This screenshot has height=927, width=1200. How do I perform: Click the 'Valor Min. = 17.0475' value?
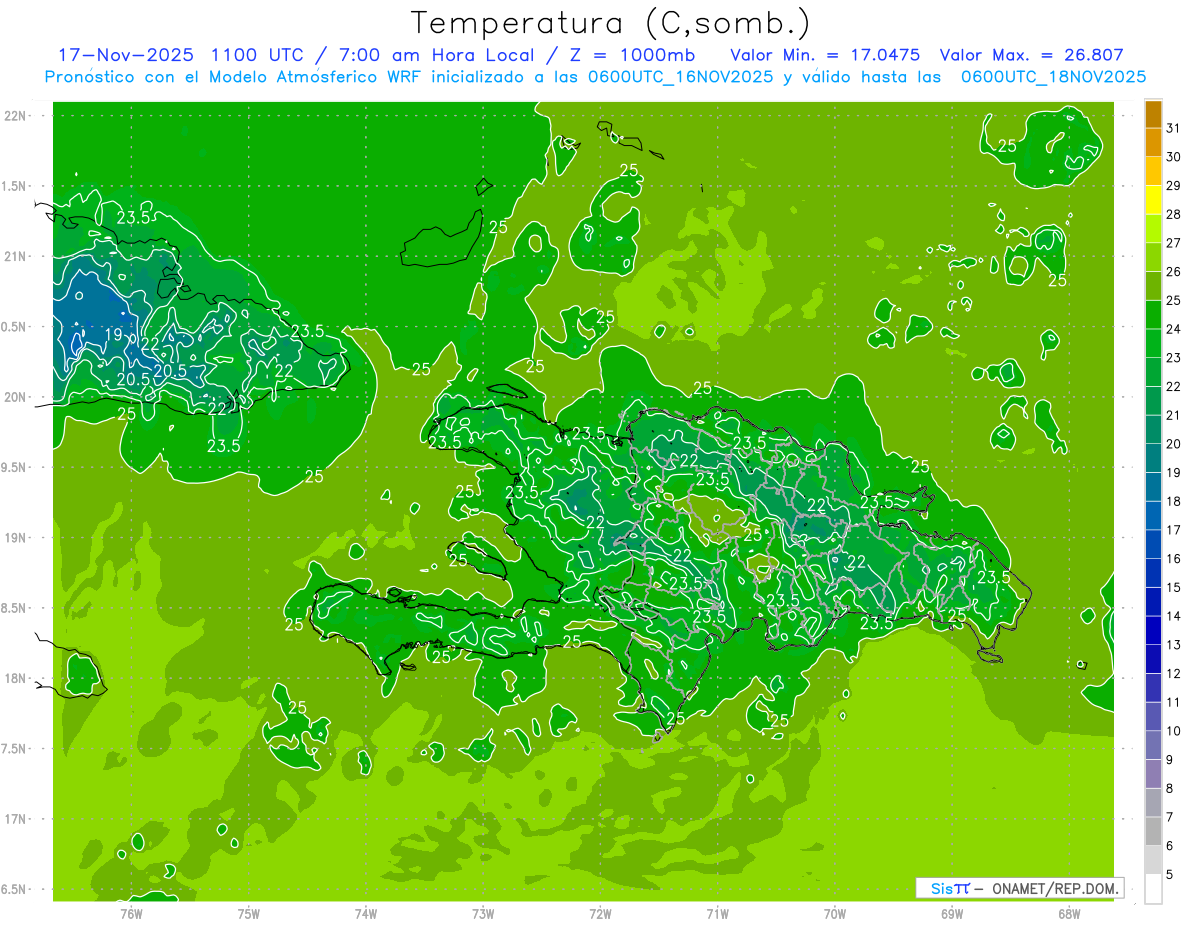pos(825,56)
